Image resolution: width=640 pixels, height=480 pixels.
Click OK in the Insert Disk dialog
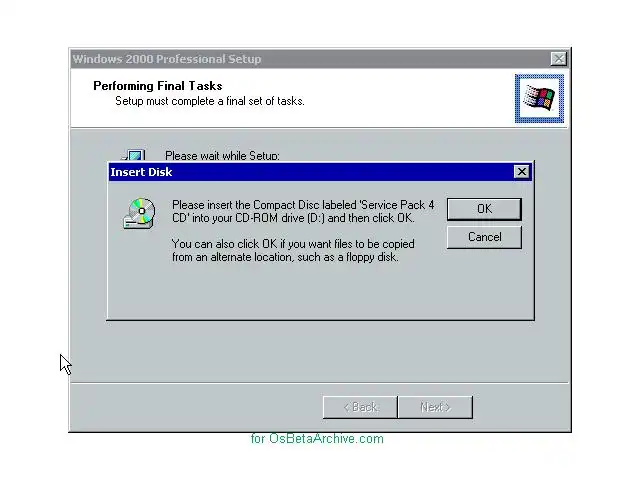click(x=484, y=209)
